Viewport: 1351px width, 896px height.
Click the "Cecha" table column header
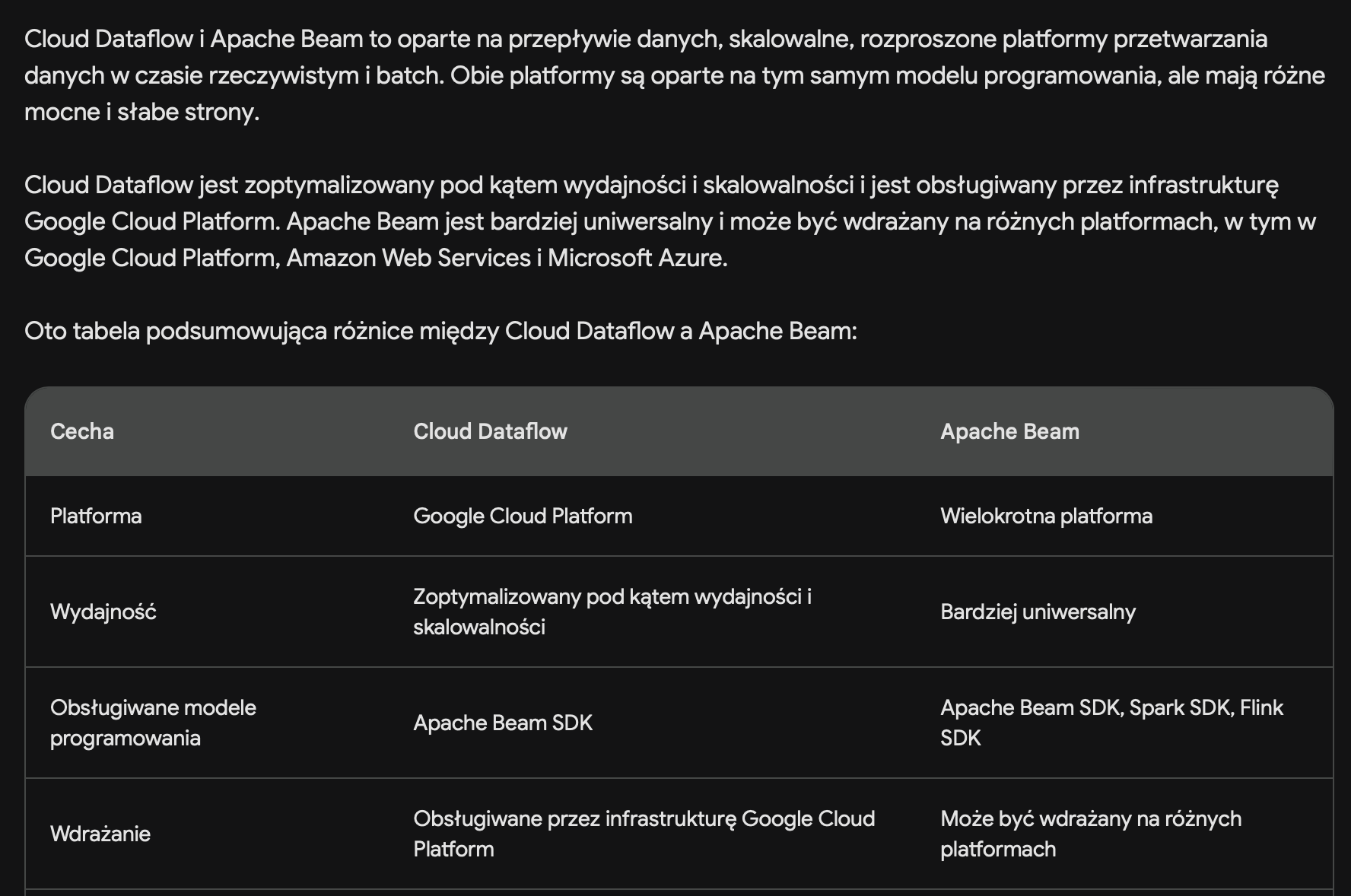point(82,431)
